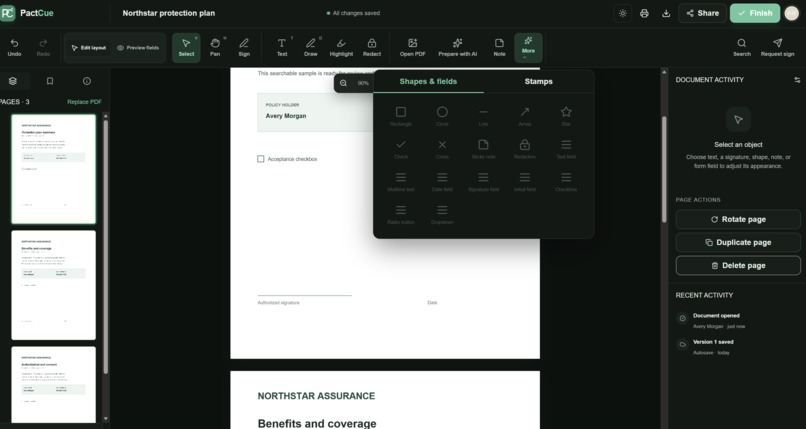806x429 pixels.
Task: Click the Undo icon
Action: 14,43
